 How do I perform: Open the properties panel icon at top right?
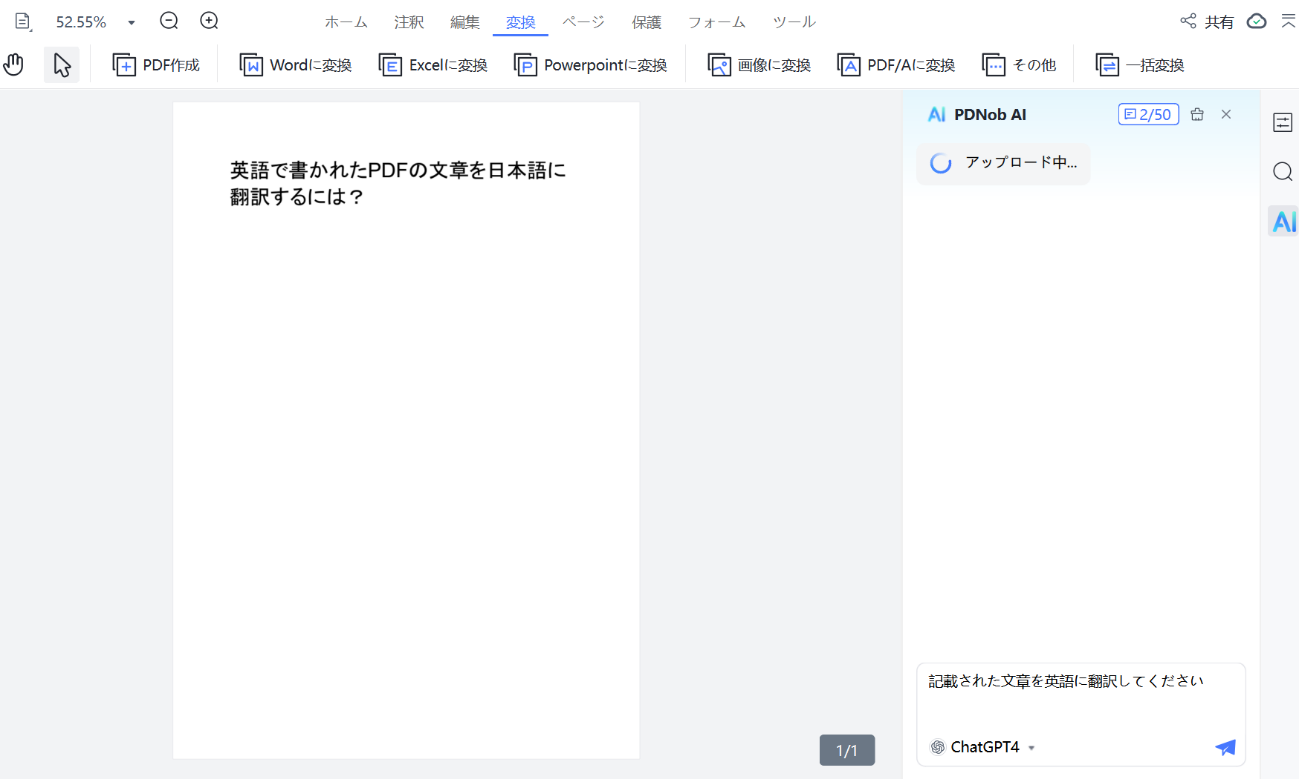coord(1283,122)
